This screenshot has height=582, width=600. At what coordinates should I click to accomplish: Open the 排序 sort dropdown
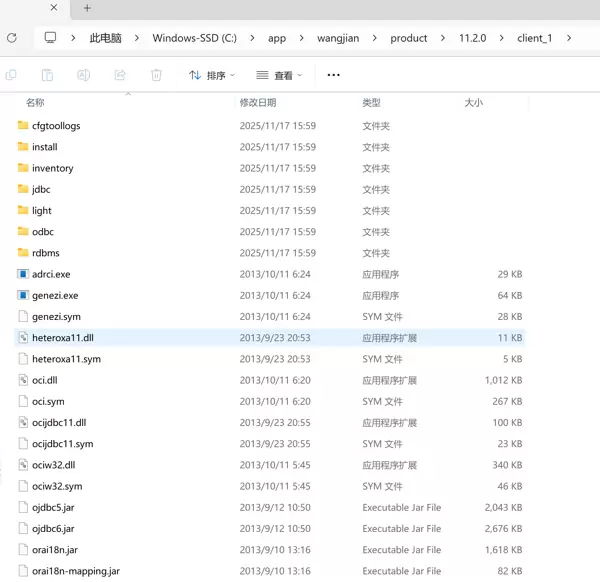tap(212, 75)
